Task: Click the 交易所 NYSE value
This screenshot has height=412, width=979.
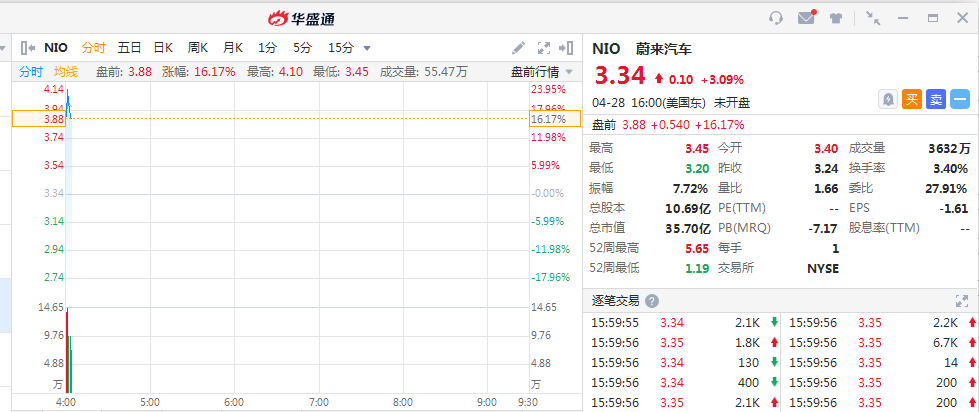Action: point(823,268)
